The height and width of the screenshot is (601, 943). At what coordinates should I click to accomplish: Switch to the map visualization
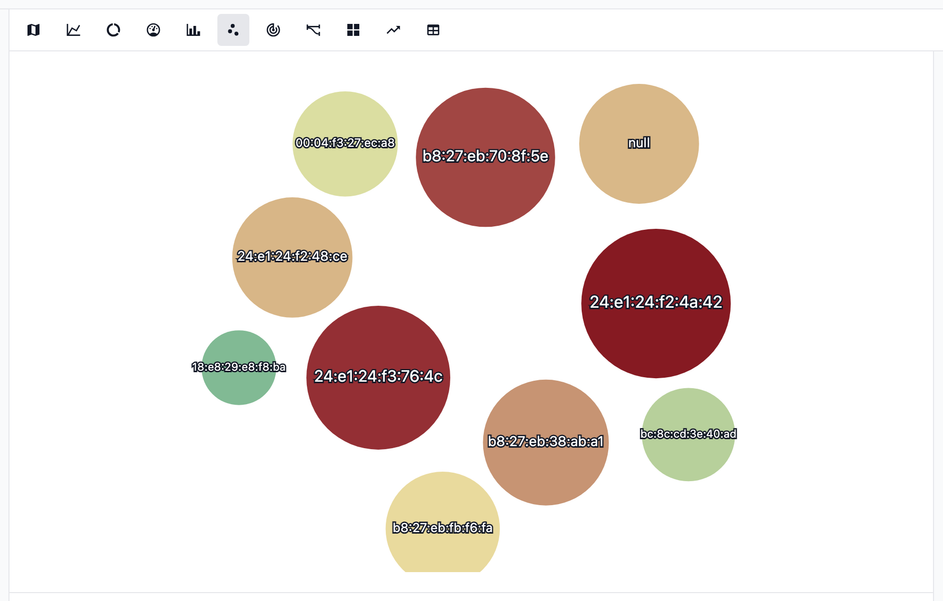tap(33, 30)
